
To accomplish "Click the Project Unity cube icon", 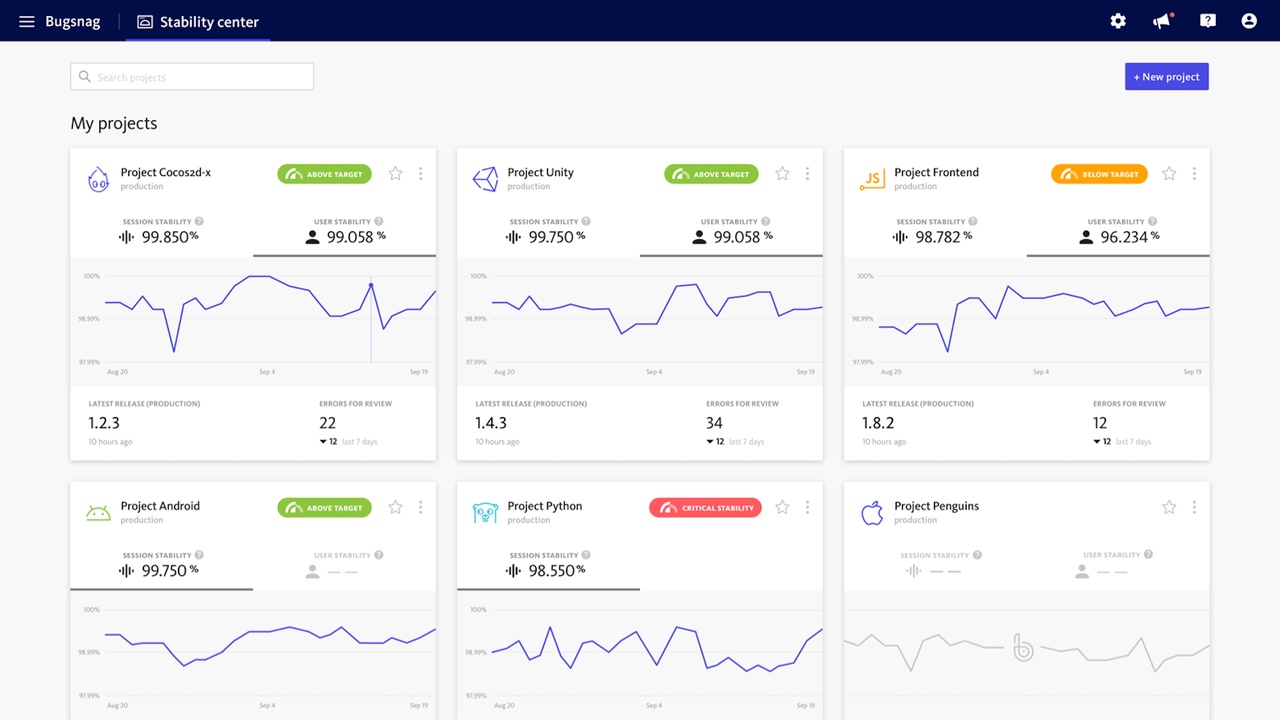I will pyautogui.click(x=485, y=179).
